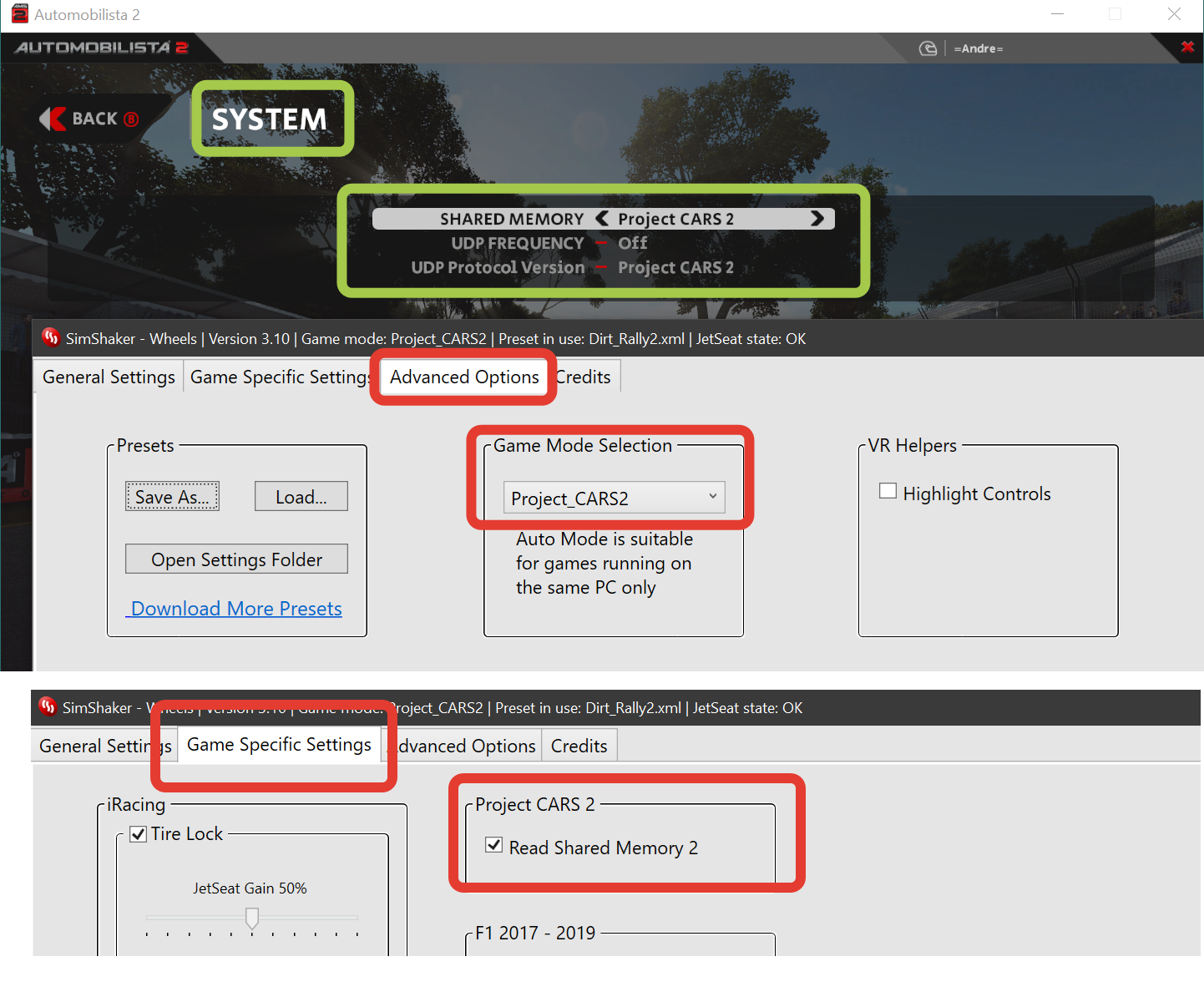Open General Settings tab in lower SimShaker window
This screenshot has height=987, width=1204.
pyautogui.click(x=104, y=746)
